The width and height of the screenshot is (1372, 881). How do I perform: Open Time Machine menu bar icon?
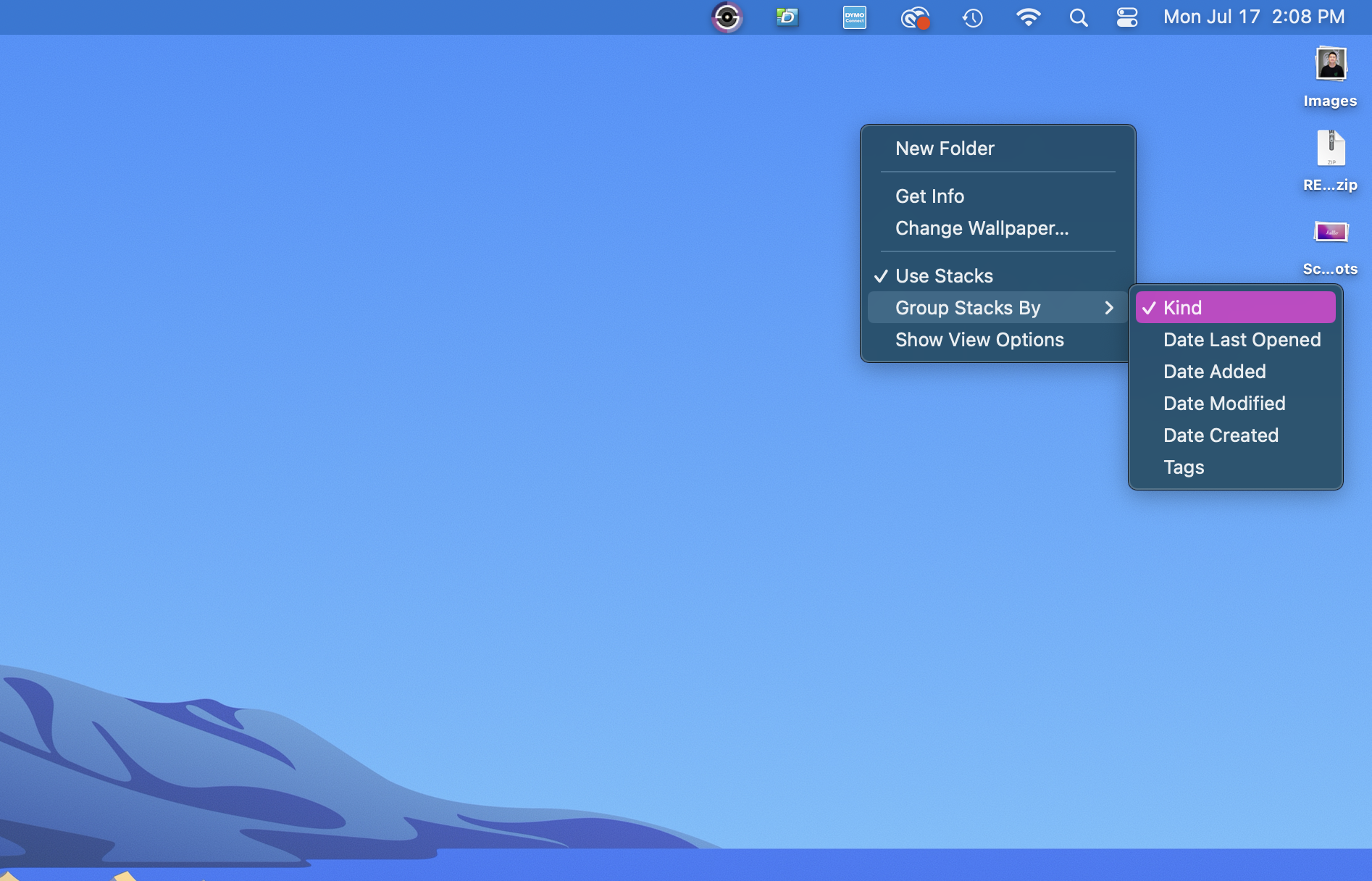[x=973, y=17]
